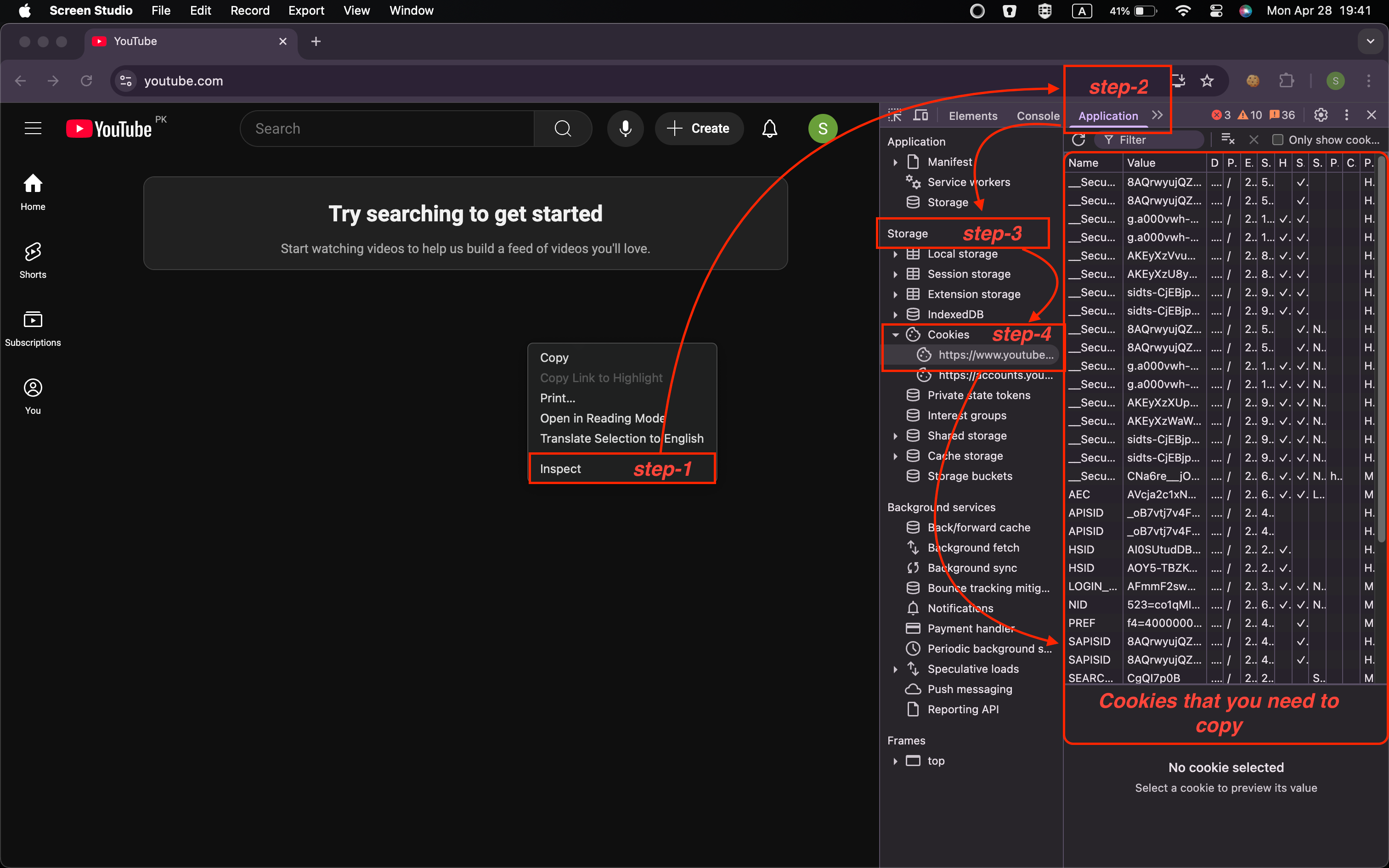Choose Inspect in context menu

(622, 468)
